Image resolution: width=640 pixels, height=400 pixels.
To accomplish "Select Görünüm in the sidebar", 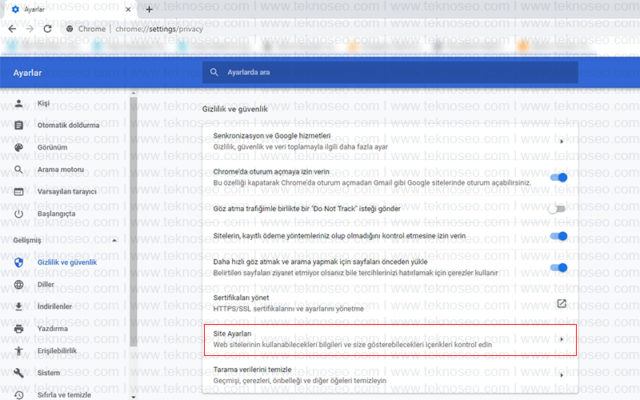I will click(52, 147).
